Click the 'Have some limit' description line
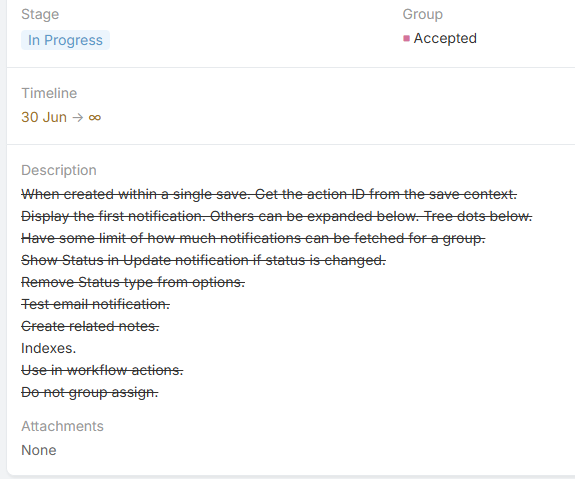 (253, 238)
